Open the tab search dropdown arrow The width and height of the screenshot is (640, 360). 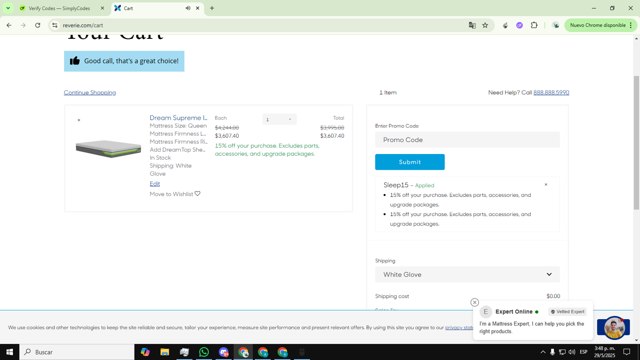click(8, 8)
